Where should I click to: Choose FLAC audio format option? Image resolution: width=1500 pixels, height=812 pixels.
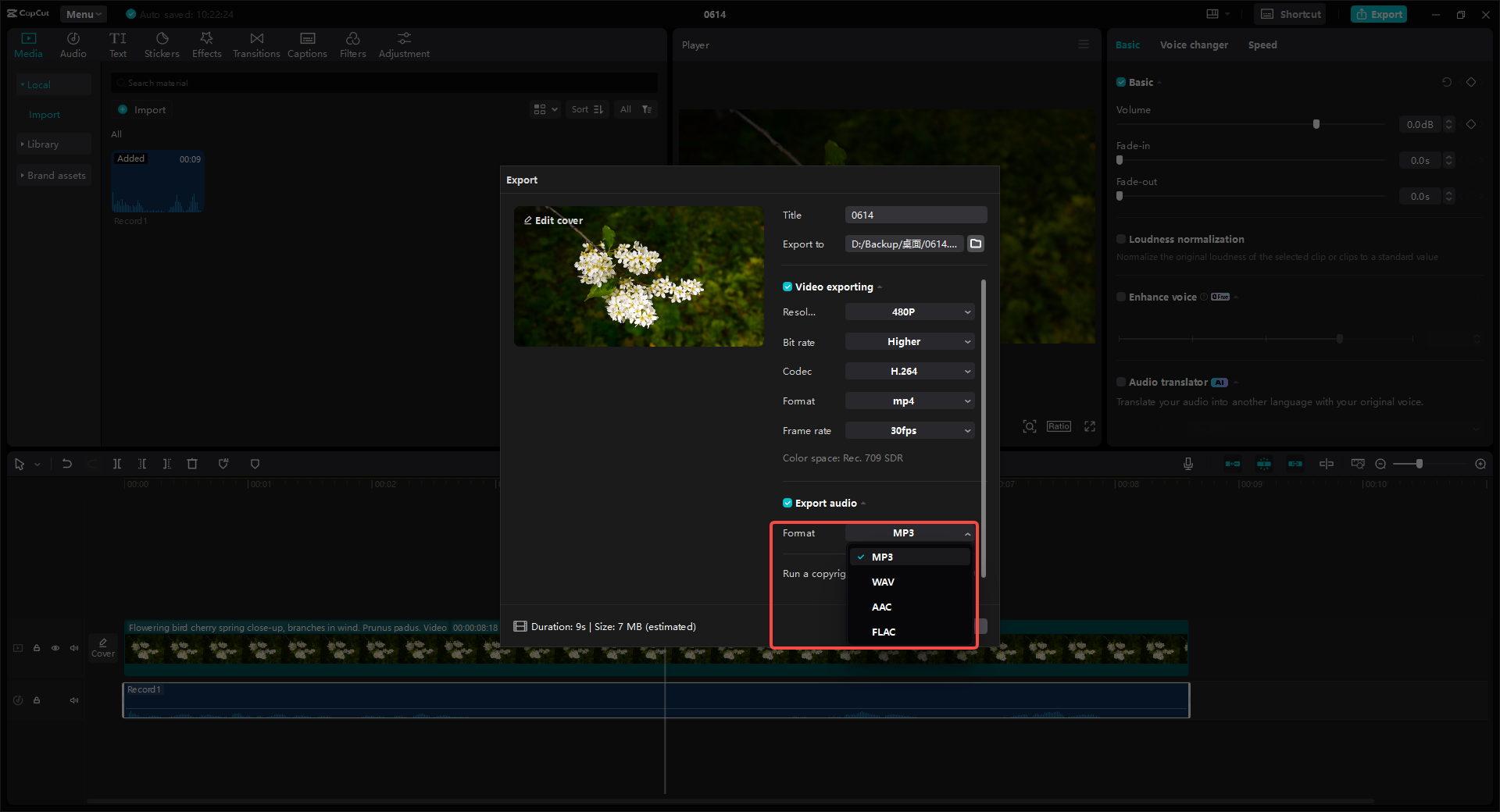pyautogui.click(x=884, y=632)
